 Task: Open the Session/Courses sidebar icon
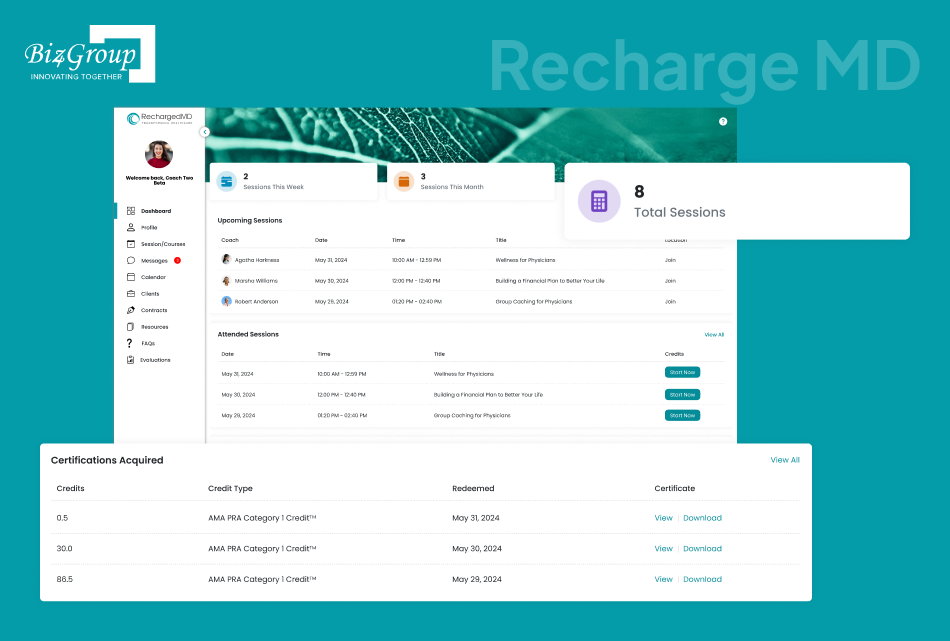(130, 244)
